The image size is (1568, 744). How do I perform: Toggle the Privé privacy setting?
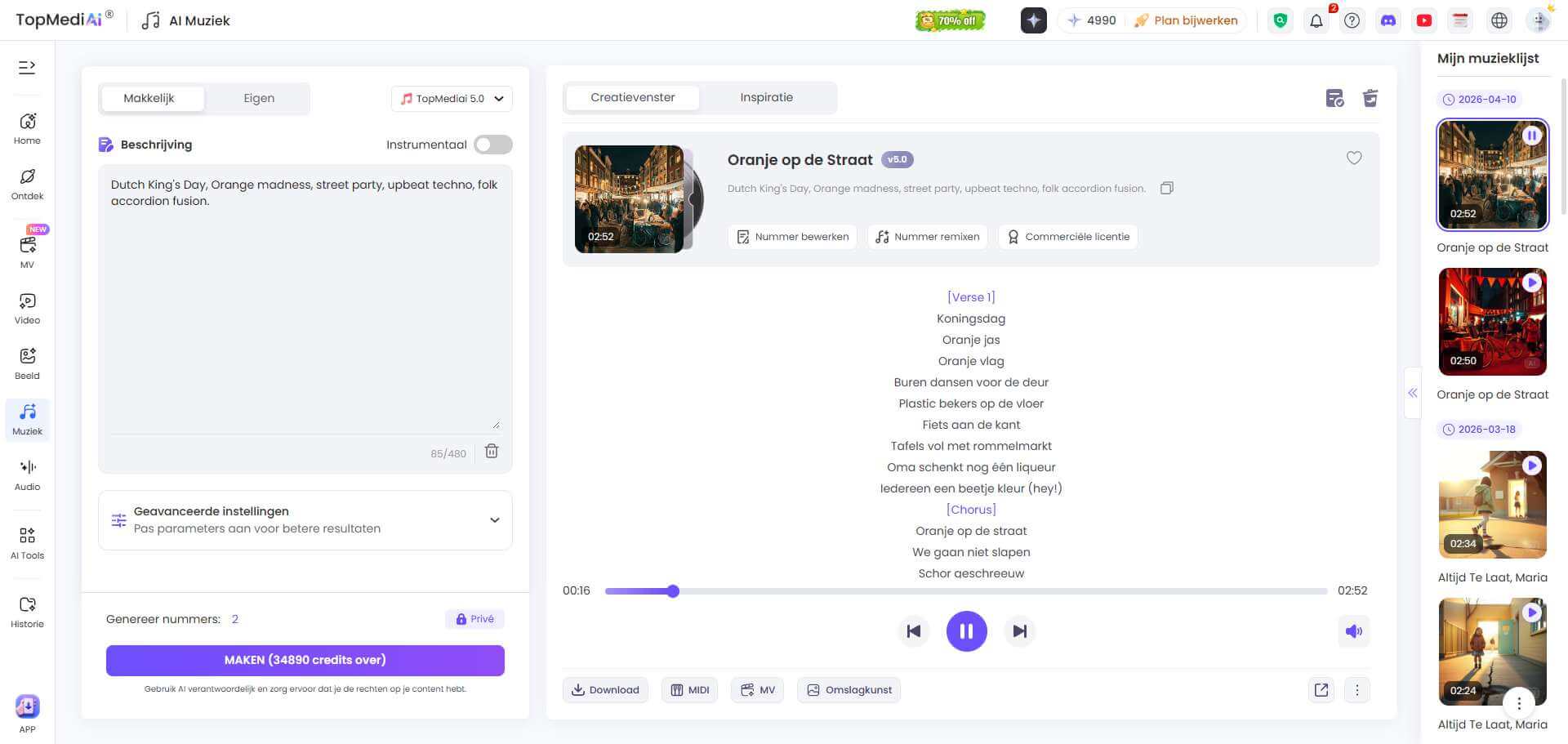[474, 619]
